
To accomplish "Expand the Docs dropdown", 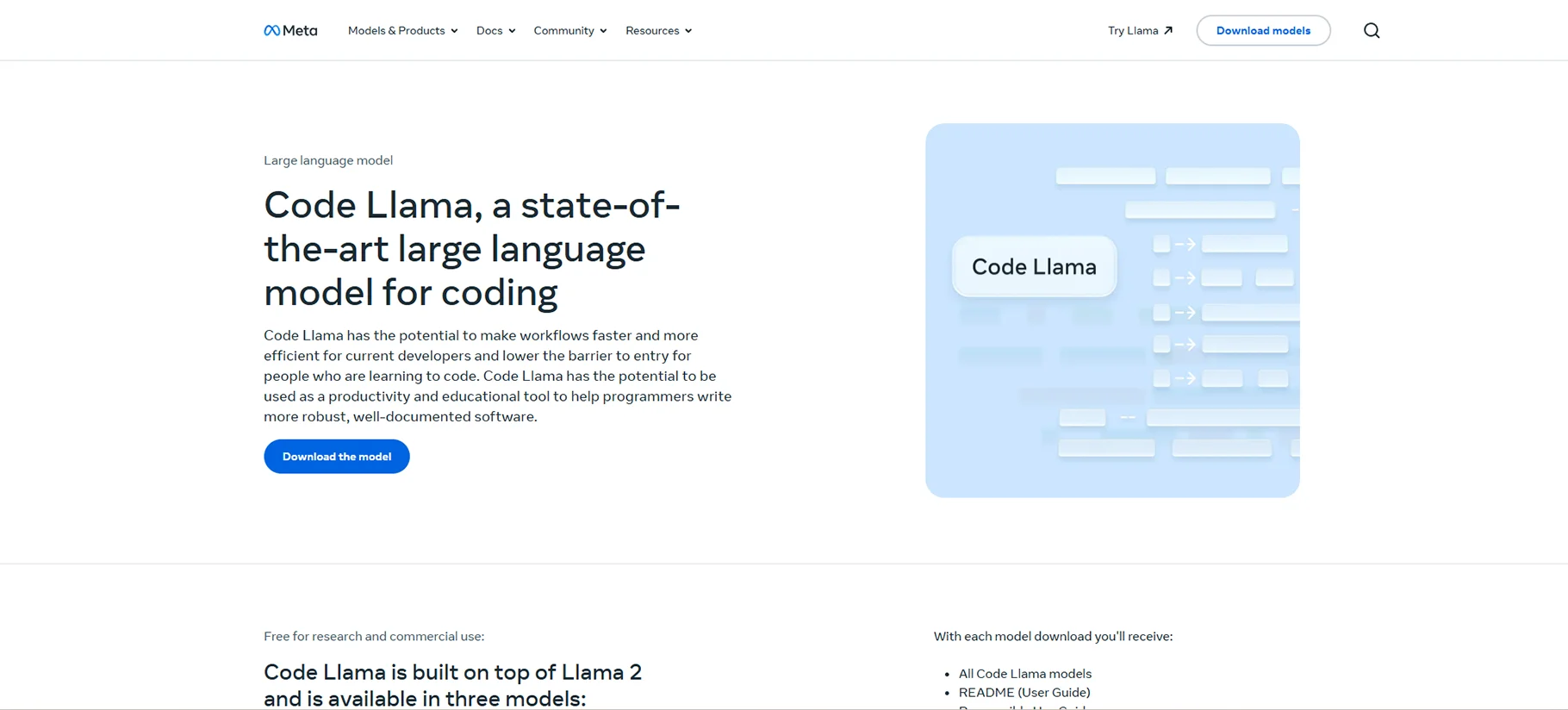I will [x=495, y=30].
